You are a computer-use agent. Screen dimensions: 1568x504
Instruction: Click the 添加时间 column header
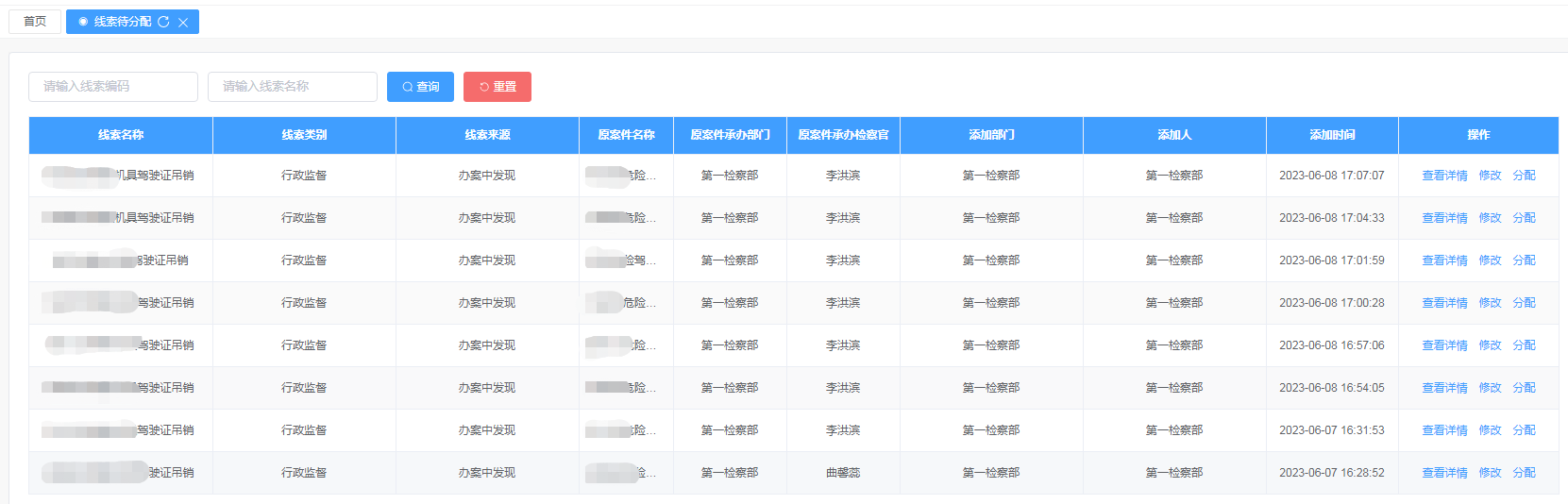coord(1331,135)
